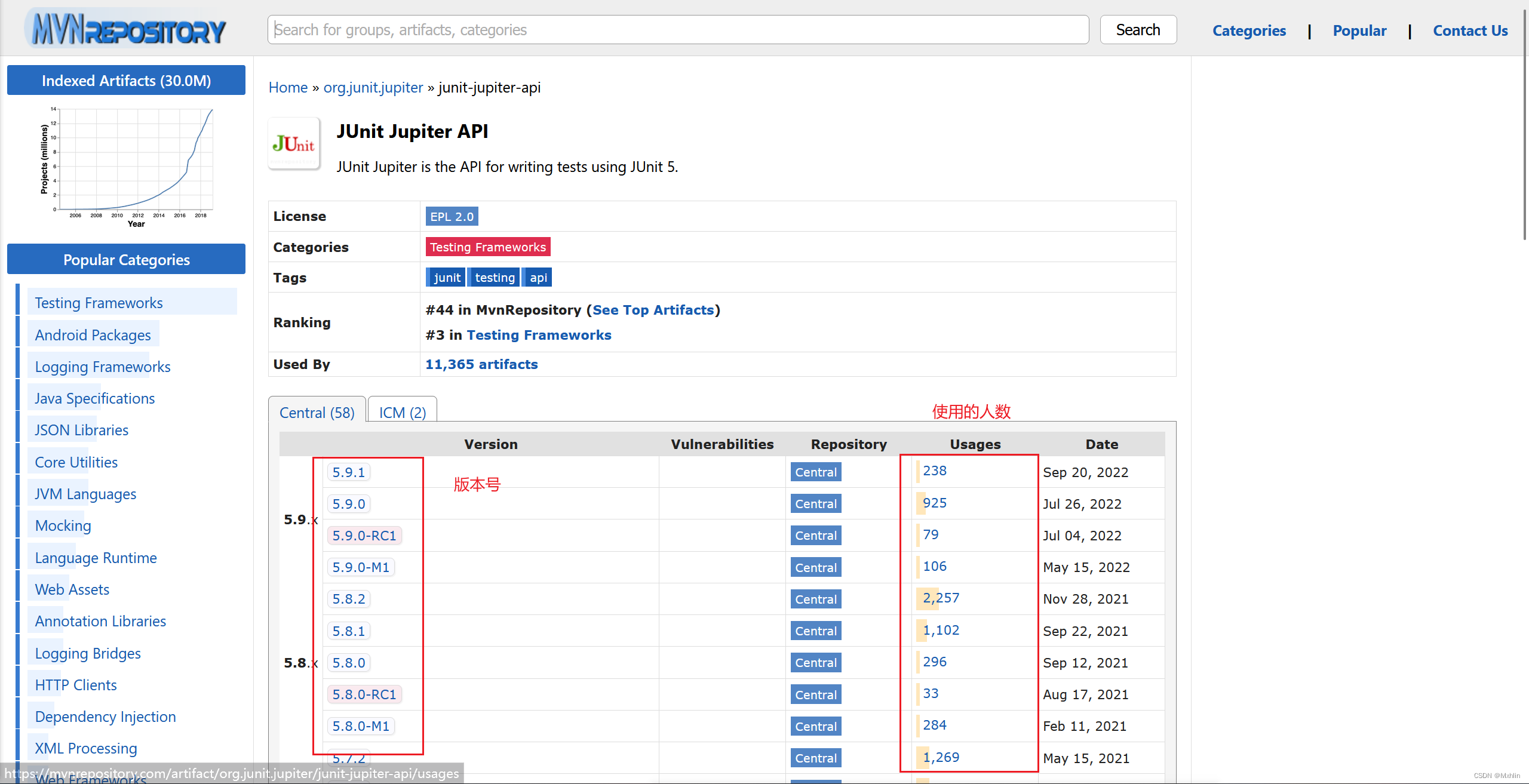Open Mocking category
1529x784 pixels.
click(x=63, y=525)
